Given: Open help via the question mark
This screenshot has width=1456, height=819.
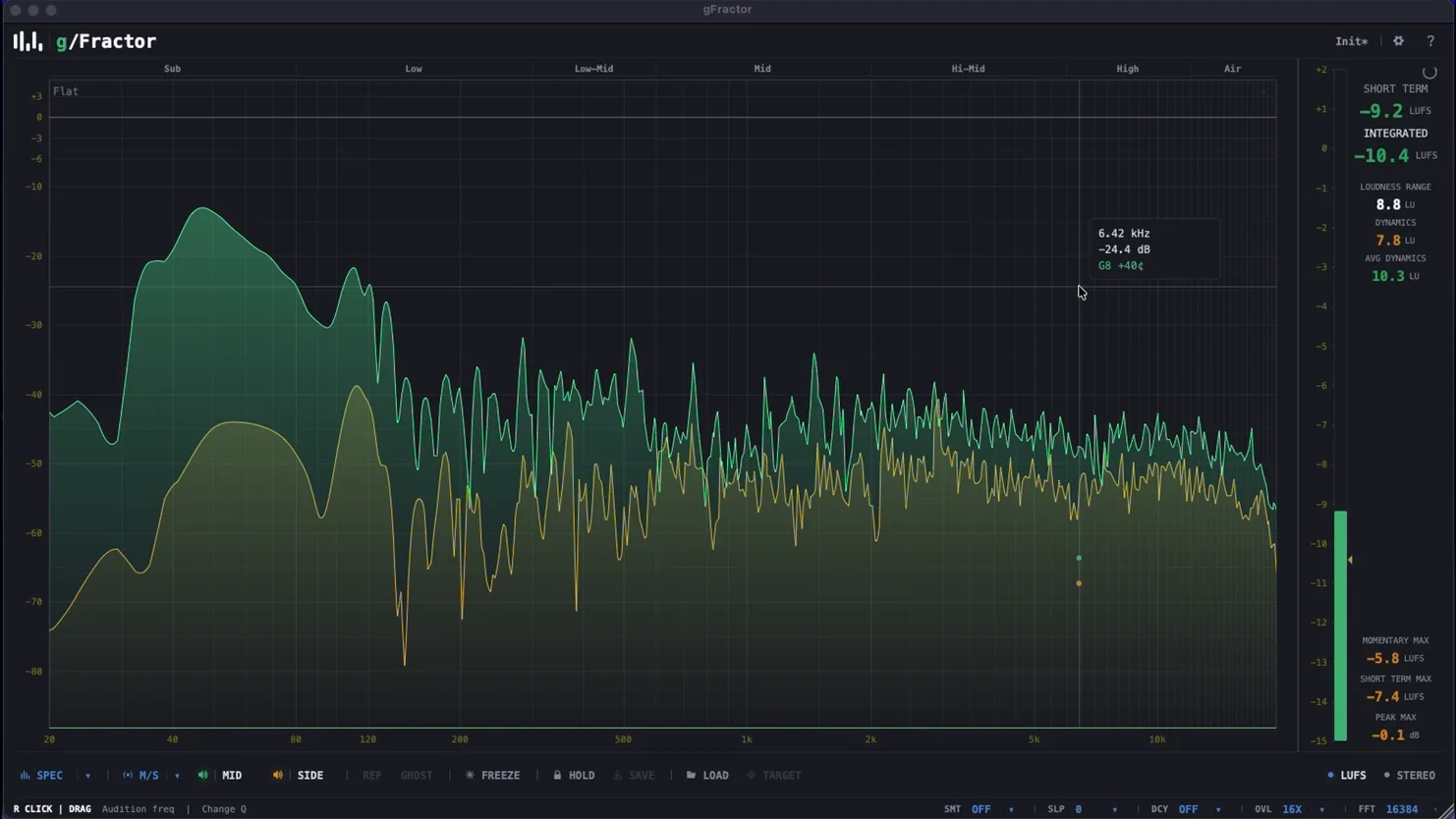Looking at the screenshot, I should pyautogui.click(x=1430, y=41).
